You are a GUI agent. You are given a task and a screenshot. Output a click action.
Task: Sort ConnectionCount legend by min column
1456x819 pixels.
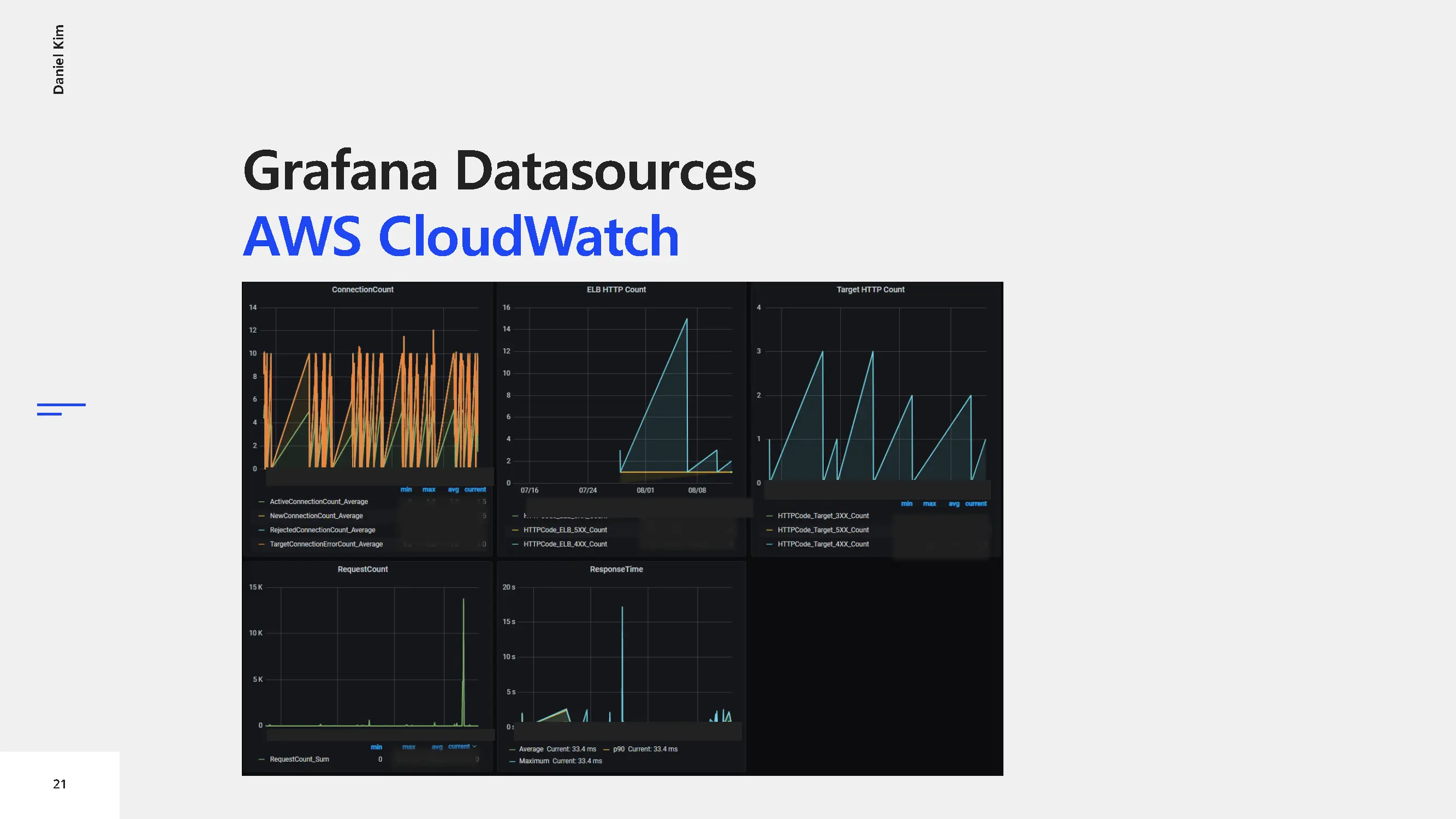pyautogui.click(x=406, y=489)
